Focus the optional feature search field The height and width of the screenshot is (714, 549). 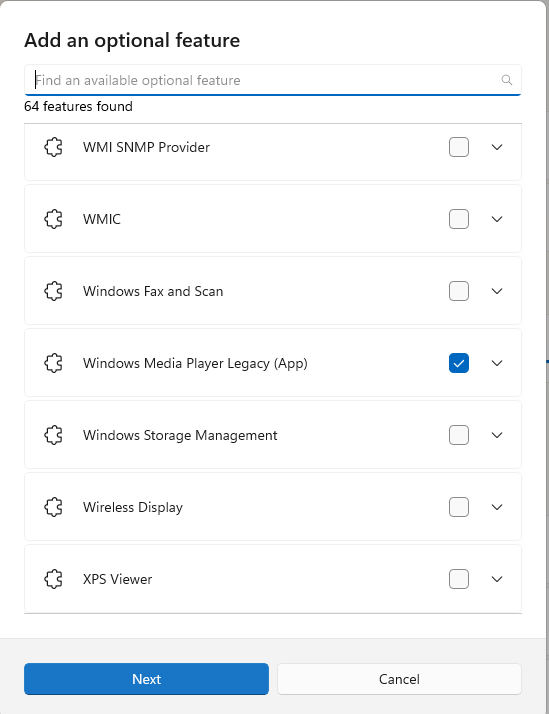coord(273,80)
